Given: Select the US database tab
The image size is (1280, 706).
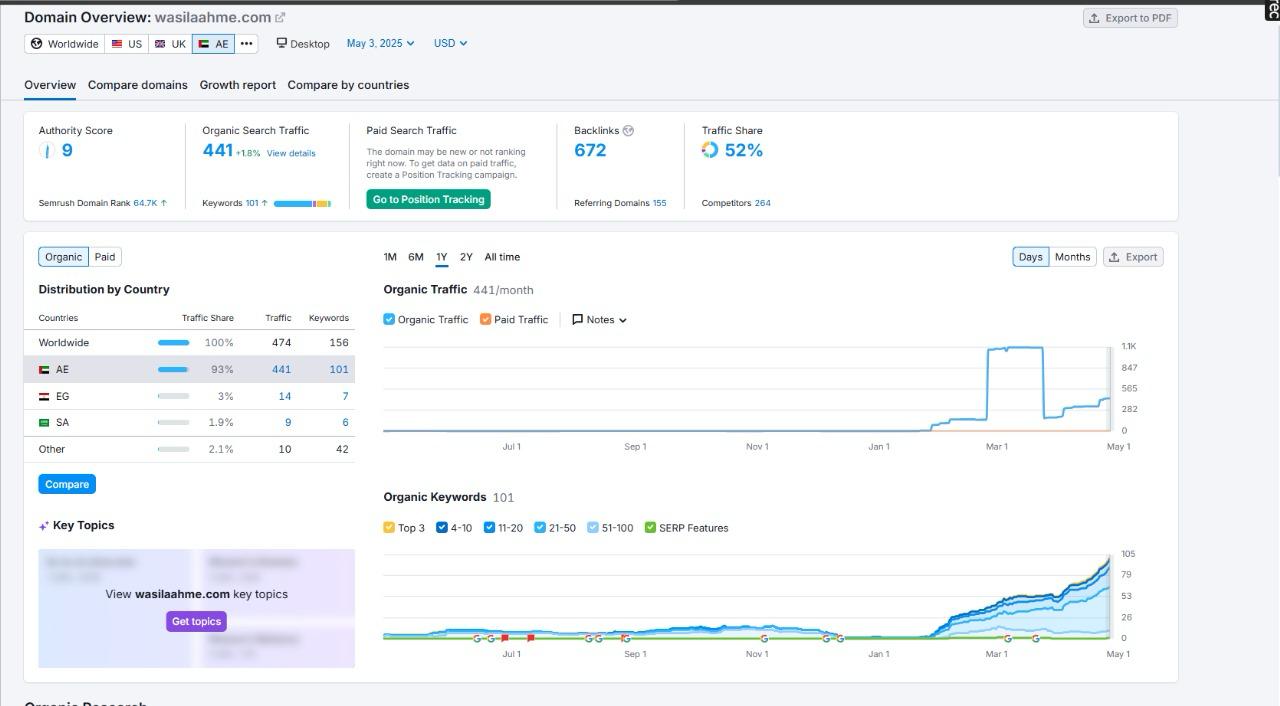Looking at the screenshot, I should pos(127,44).
